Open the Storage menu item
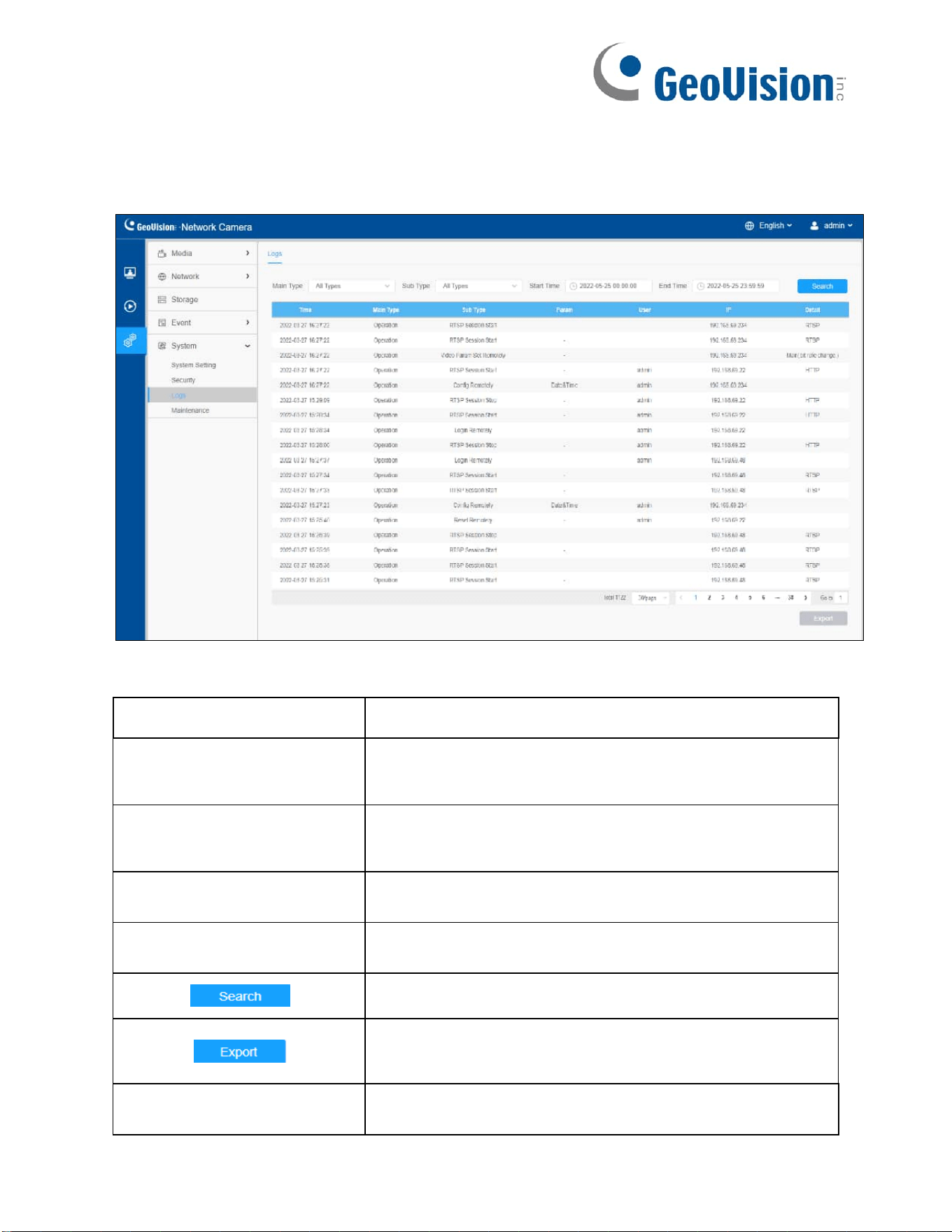 (x=202, y=299)
